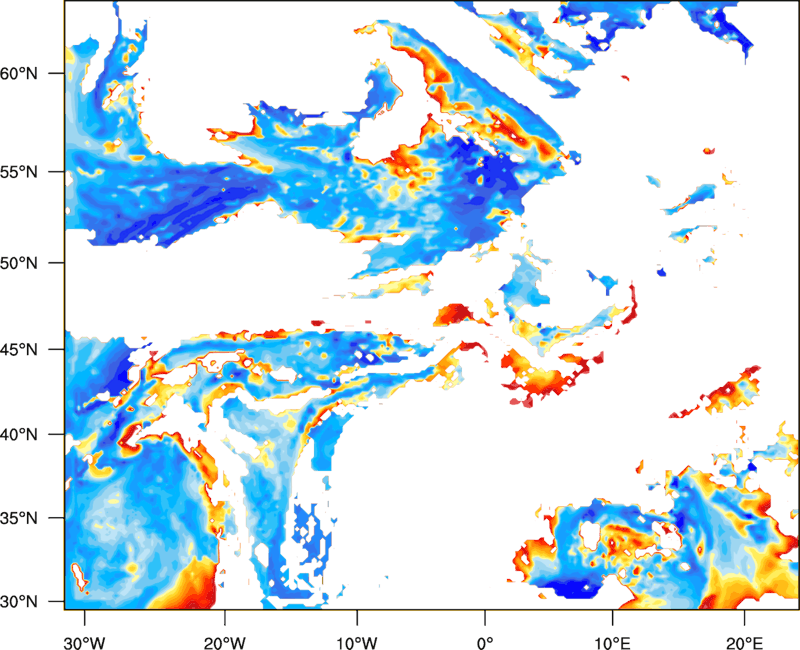Screen dimensions: 800x650
Task: Click the 10°W longitude label
Action: pyautogui.click(x=357, y=643)
